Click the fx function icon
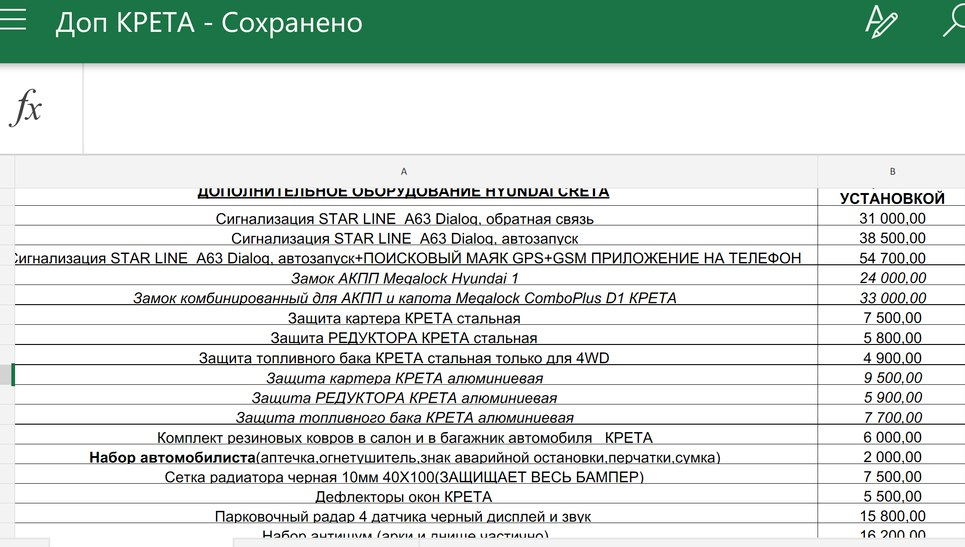Image resolution: width=965 pixels, height=547 pixels. pyautogui.click(x=26, y=107)
